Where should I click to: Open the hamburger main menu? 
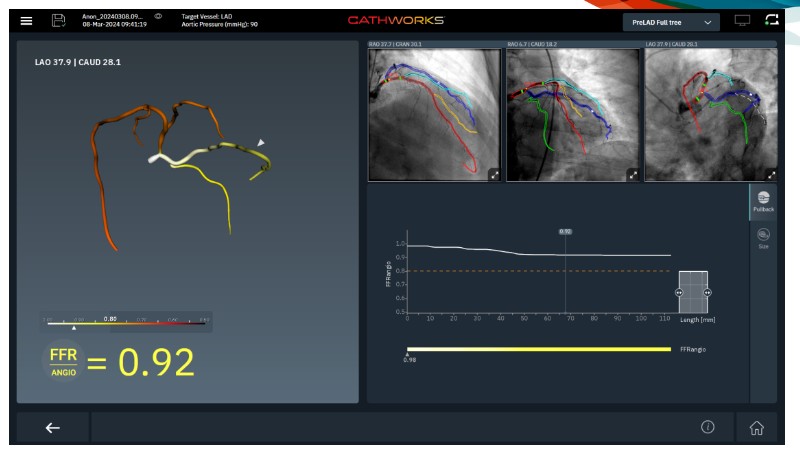[x=27, y=21]
